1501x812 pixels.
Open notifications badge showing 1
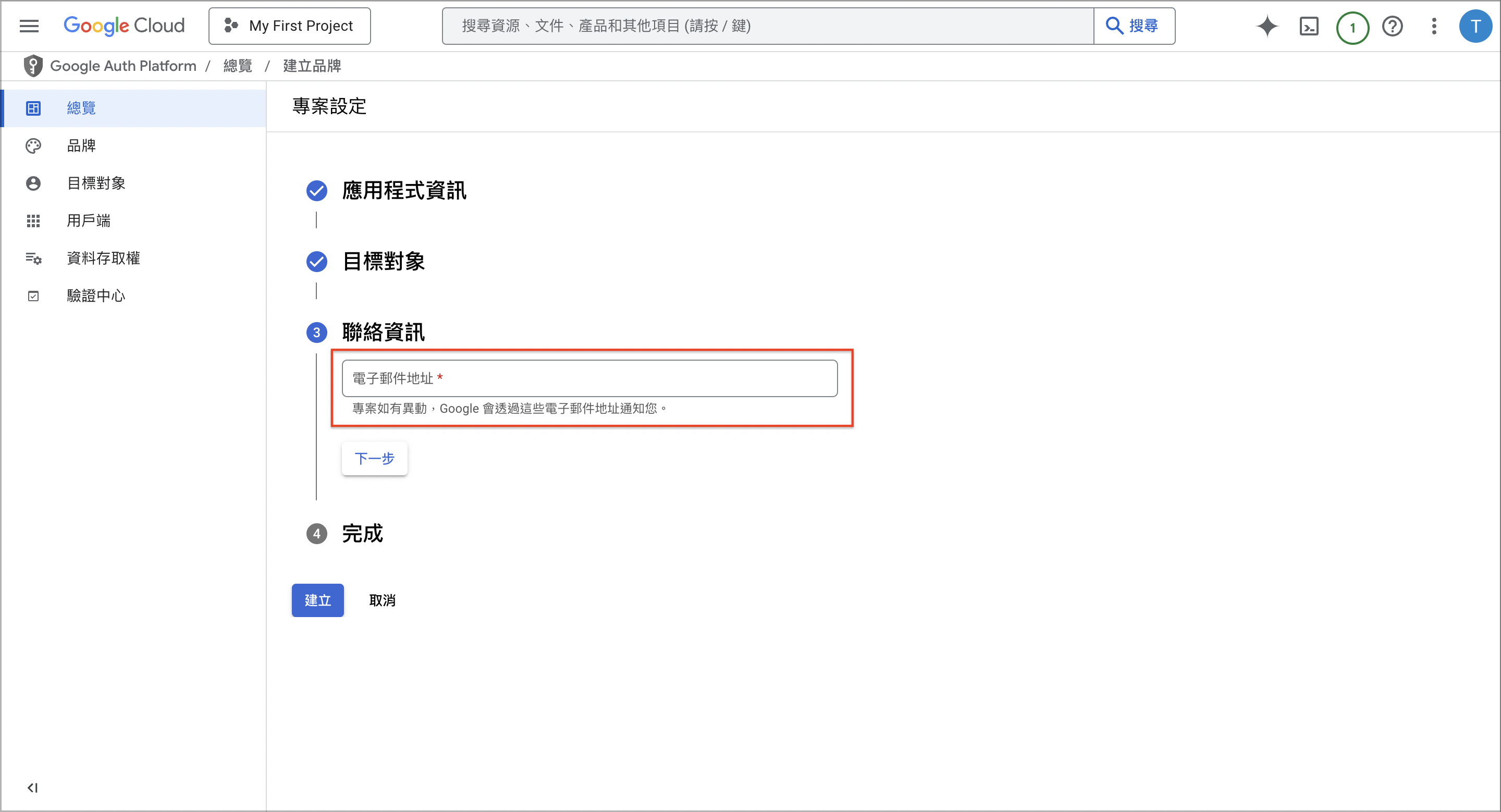1352,28
